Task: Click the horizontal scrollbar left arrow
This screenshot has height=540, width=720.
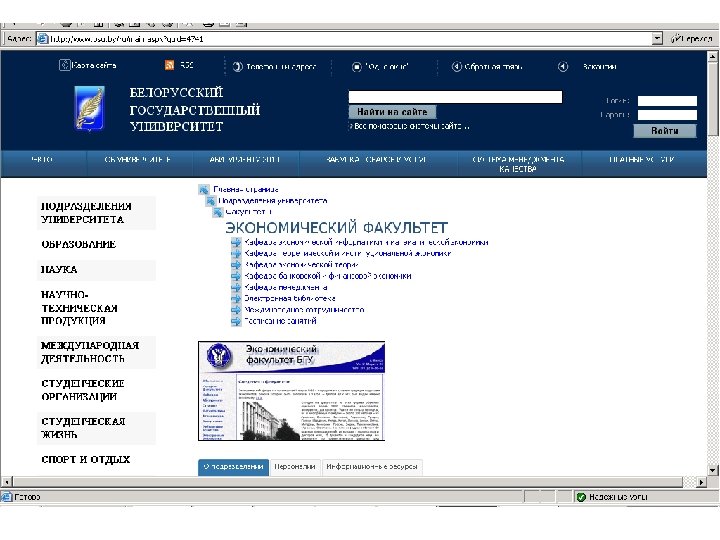Action: tap(6, 482)
